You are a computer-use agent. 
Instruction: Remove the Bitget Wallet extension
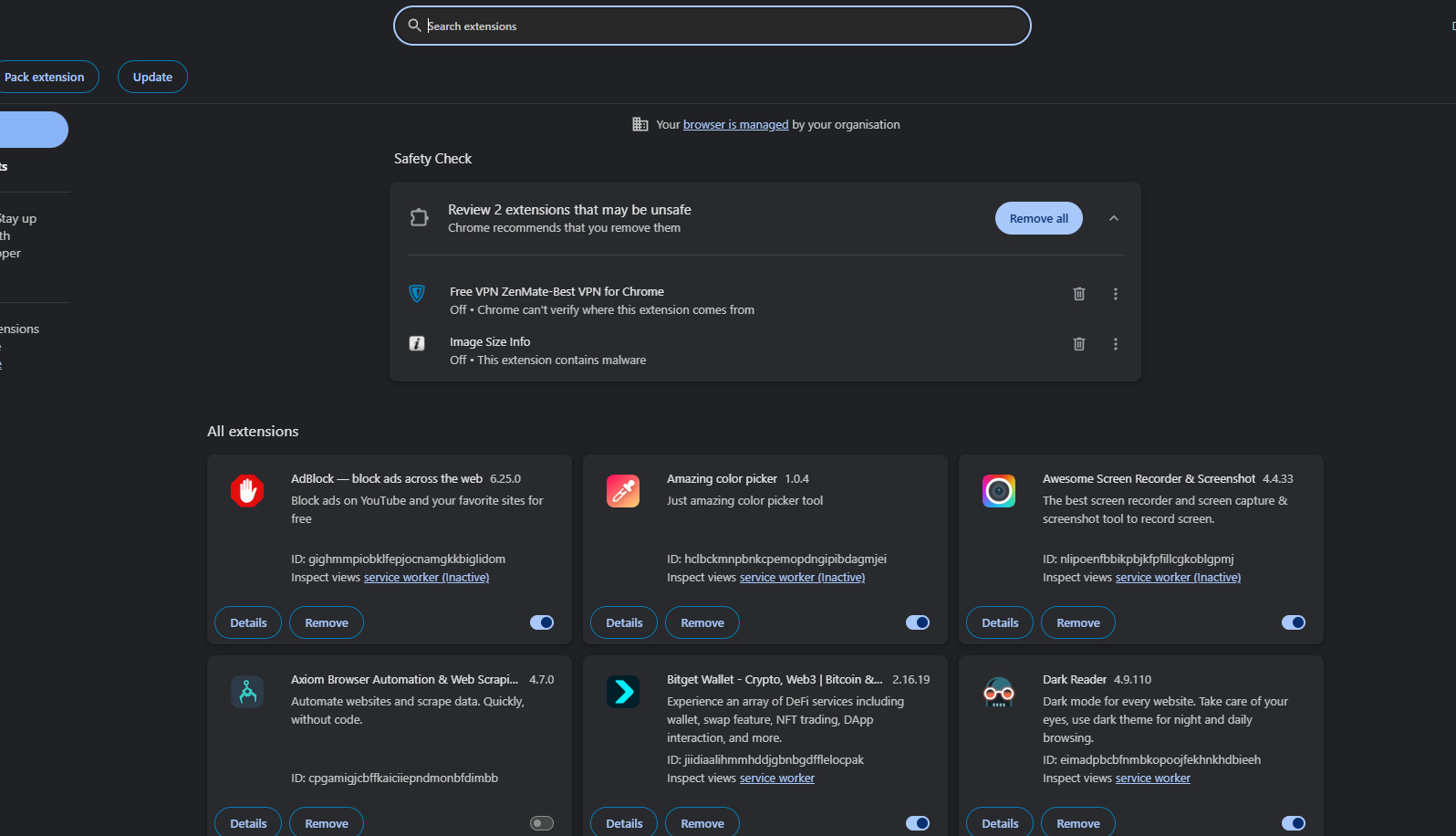point(702,822)
